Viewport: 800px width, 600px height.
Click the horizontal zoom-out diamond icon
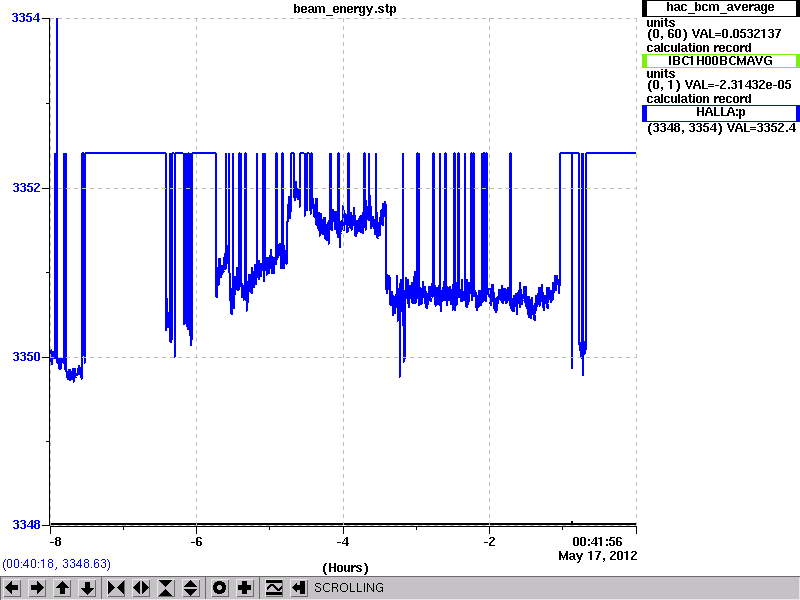click(141, 588)
